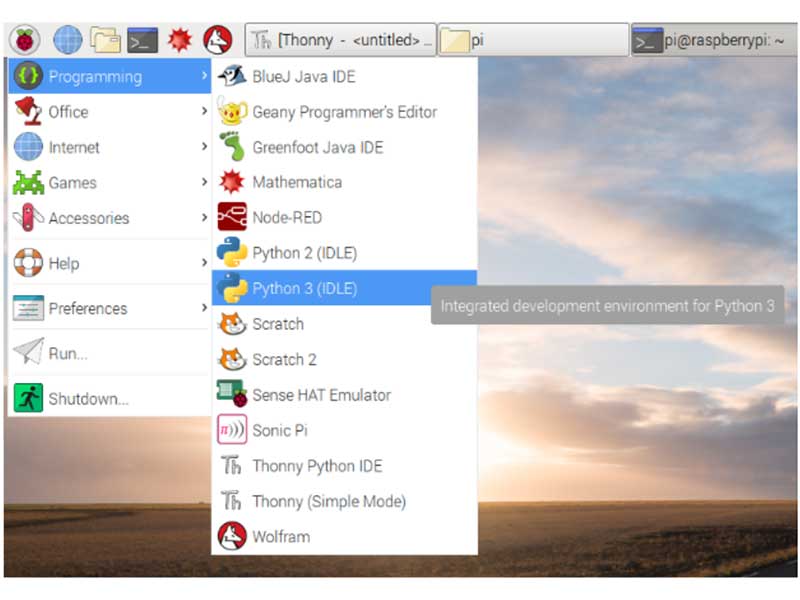800x600 pixels.
Task: Open the Accessories menu
Action: pos(89,218)
